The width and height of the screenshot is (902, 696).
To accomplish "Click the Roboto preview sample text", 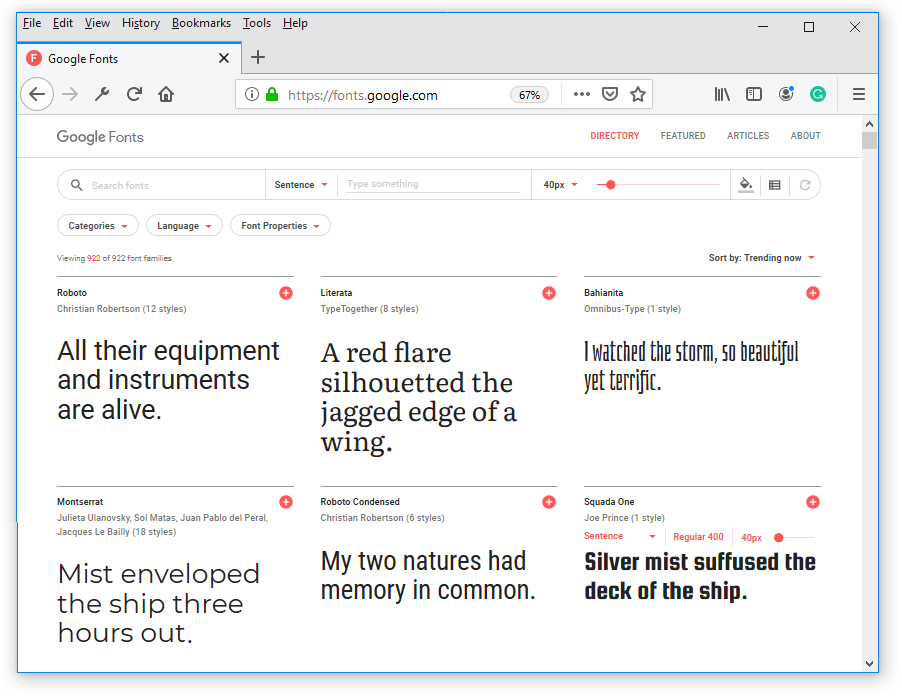I will point(168,380).
